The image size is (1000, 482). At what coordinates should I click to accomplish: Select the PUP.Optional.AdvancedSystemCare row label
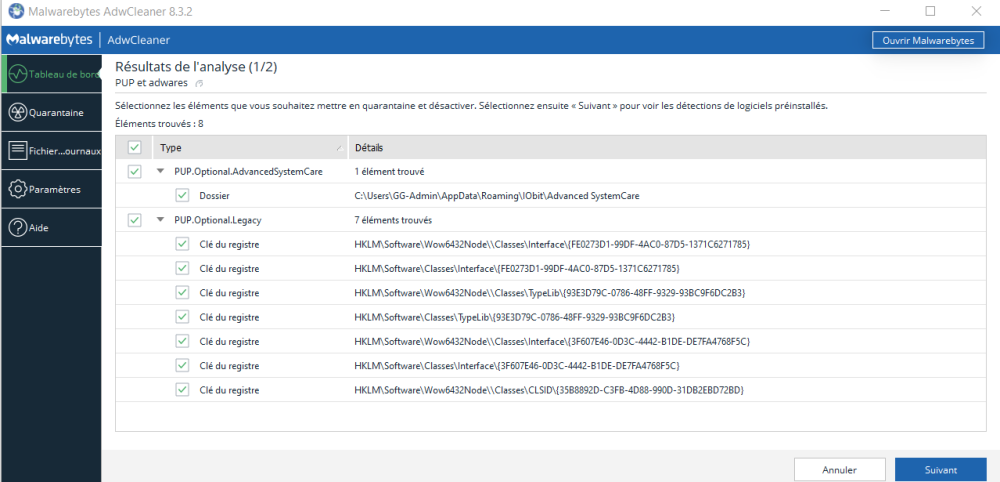point(248,172)
